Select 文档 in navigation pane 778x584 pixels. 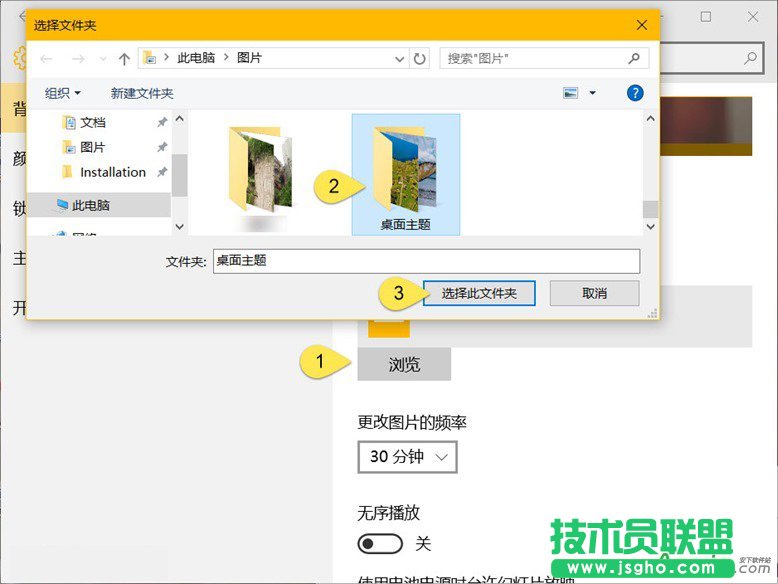click(x=92, y=122)
